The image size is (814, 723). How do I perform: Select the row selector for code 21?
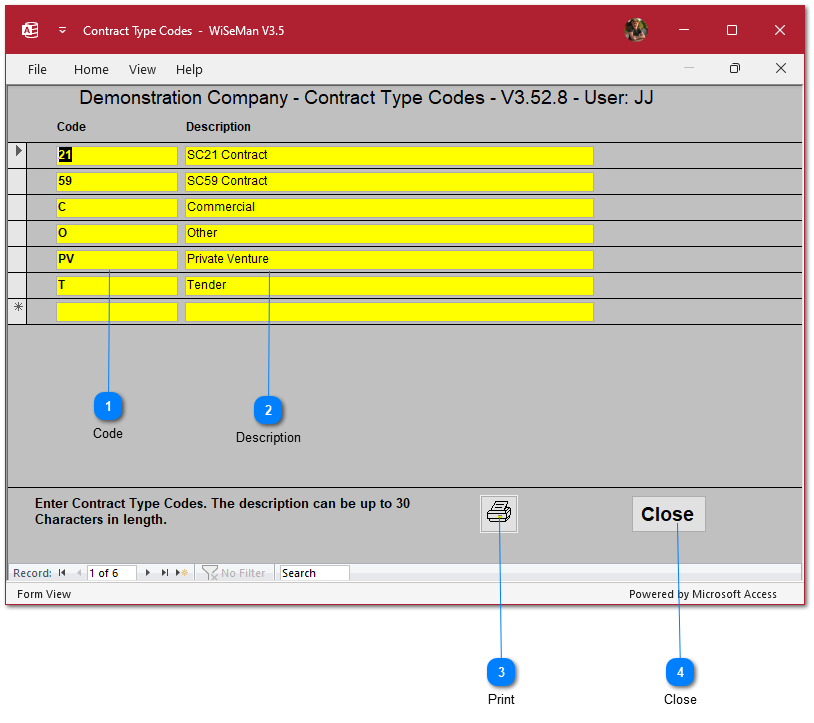[18, 155]
